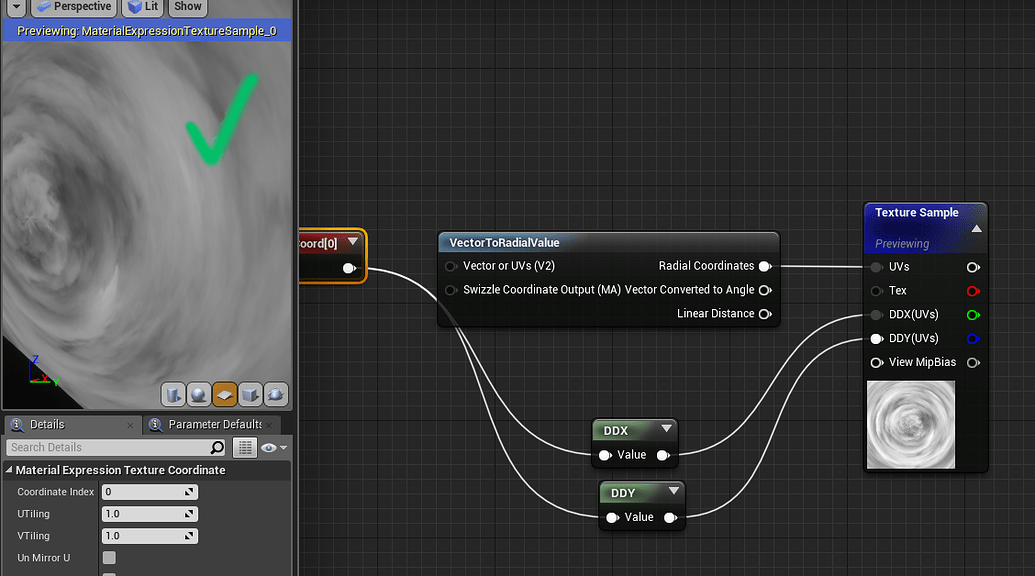Open the Show menu in the viewport

(187, 7)
